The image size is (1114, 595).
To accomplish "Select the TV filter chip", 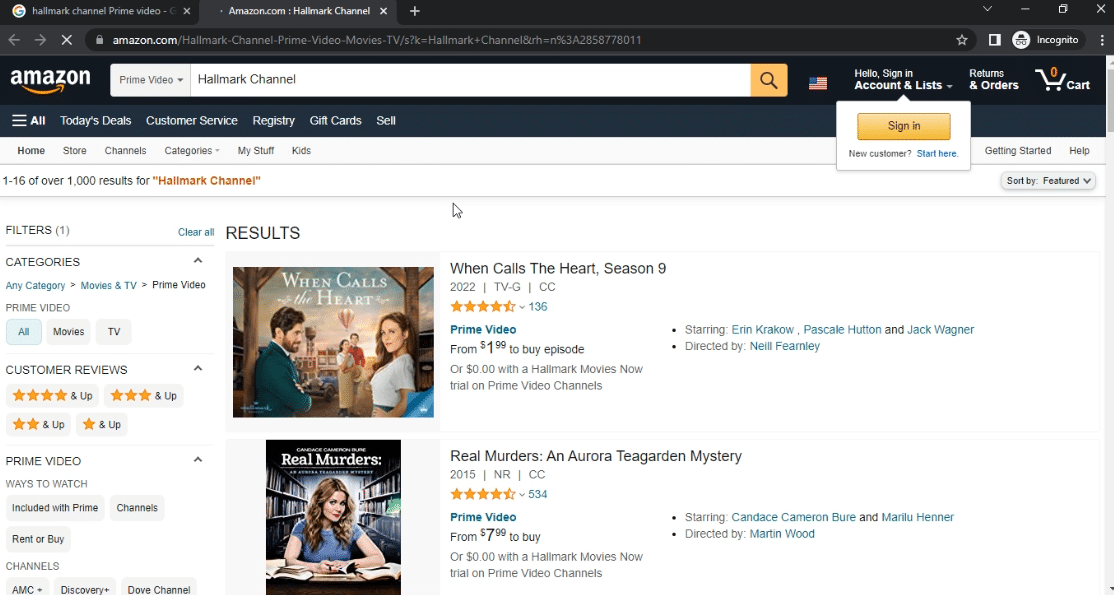I will pyautogui.click(x=114, y=332).
